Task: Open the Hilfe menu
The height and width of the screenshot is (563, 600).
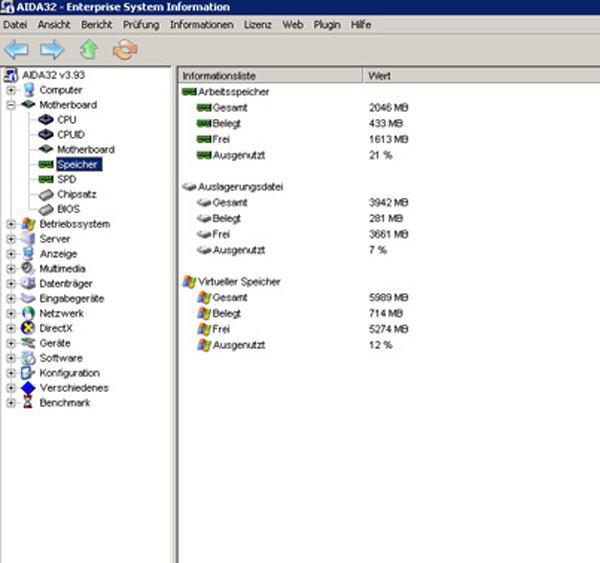Action: [x=361, y=25]
